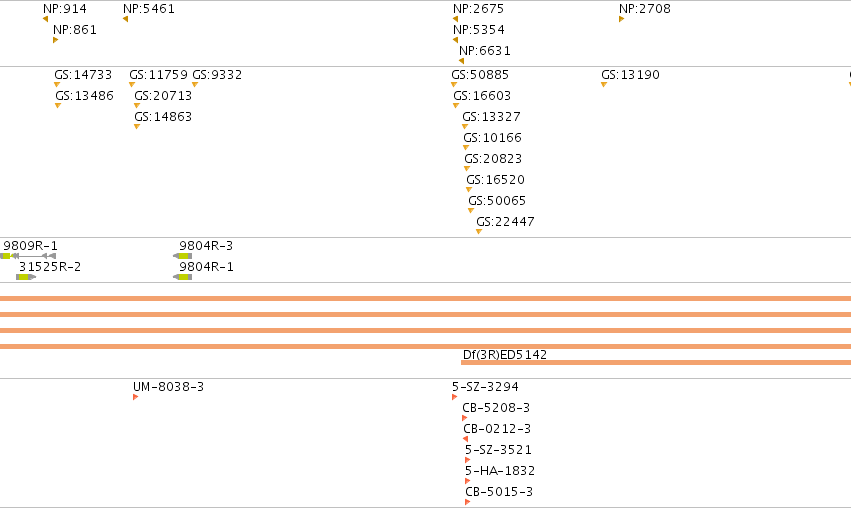Click the 5-HA-1832 insertion label
Viewport: 851px width, 508px height.
(500, 471)
